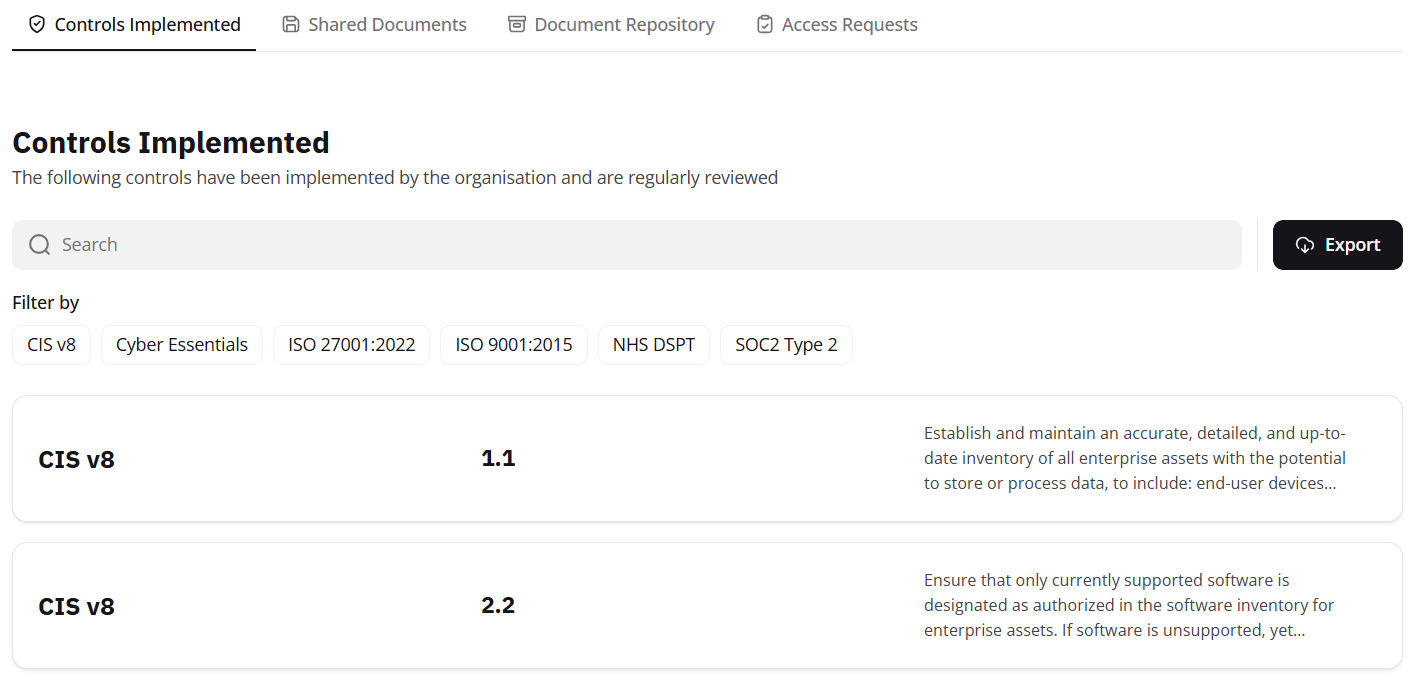The width and height of the screenshot is (1421, 677).
Task: Open the CIS v8 control 2.2 card
Action: pyautogui.click(x=707, y=606)
